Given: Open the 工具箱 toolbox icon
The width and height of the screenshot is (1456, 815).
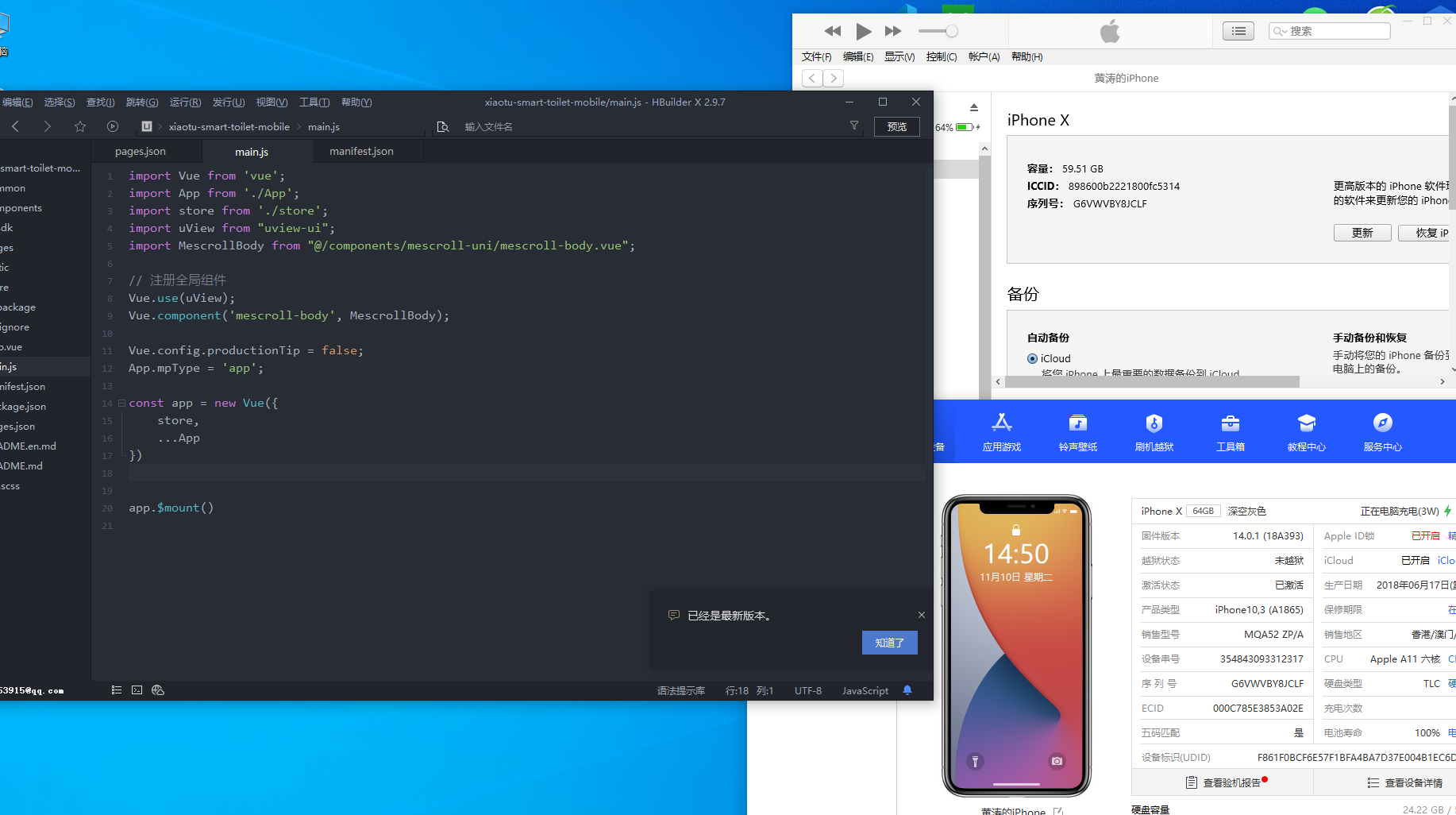Looking at the screenshot, I should (x=1230, y=431).
